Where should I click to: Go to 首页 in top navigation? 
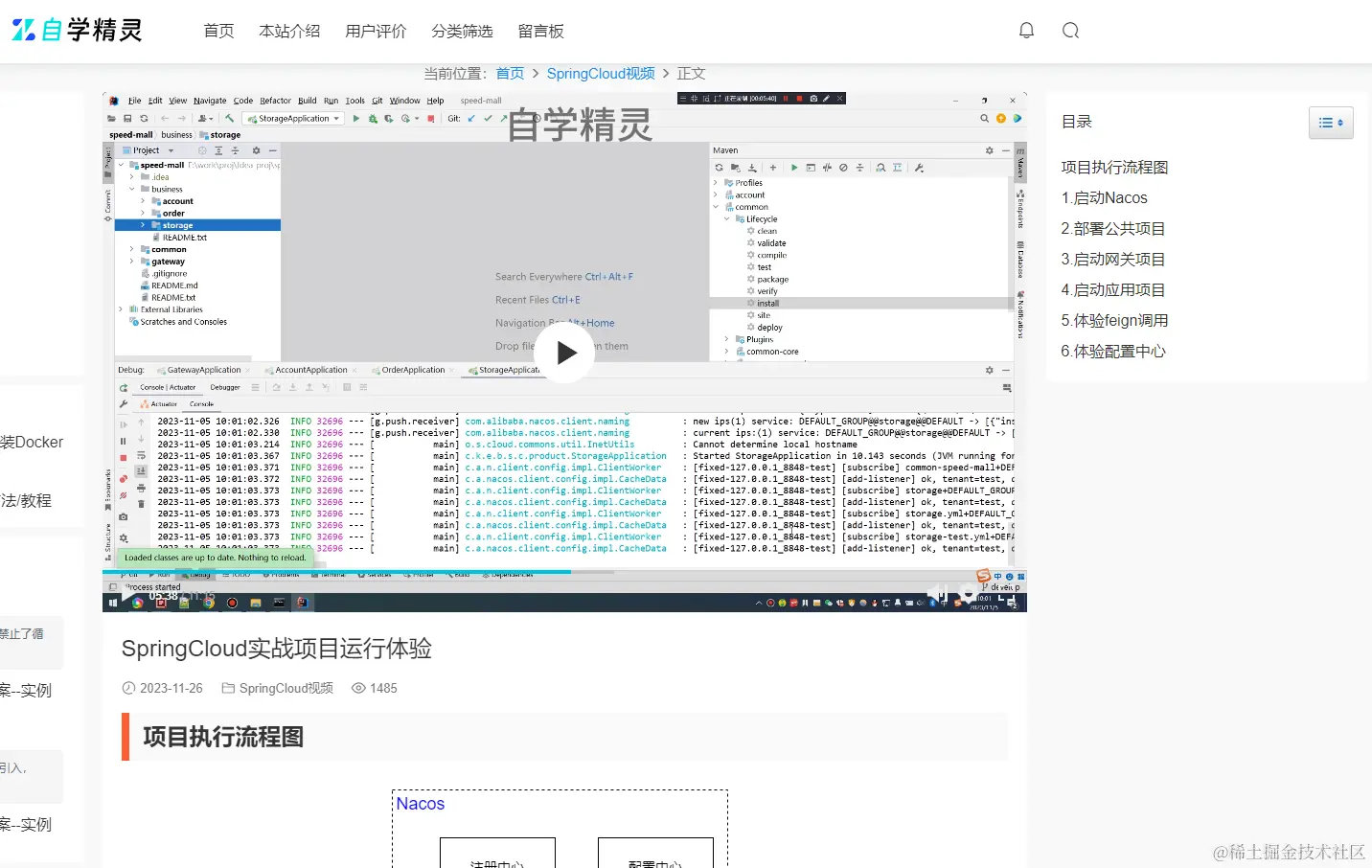coord(218,31)
